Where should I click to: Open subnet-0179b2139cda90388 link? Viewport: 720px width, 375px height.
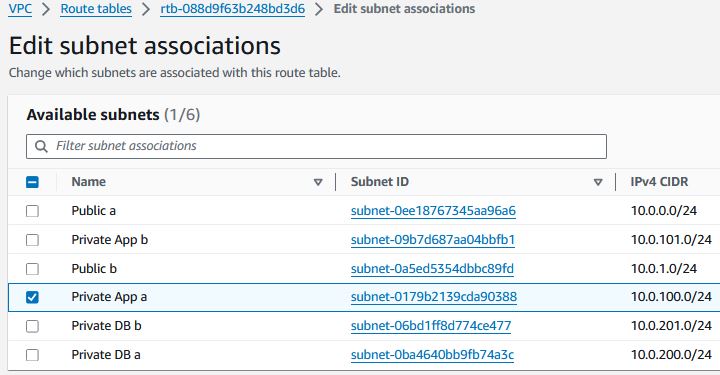433,297
